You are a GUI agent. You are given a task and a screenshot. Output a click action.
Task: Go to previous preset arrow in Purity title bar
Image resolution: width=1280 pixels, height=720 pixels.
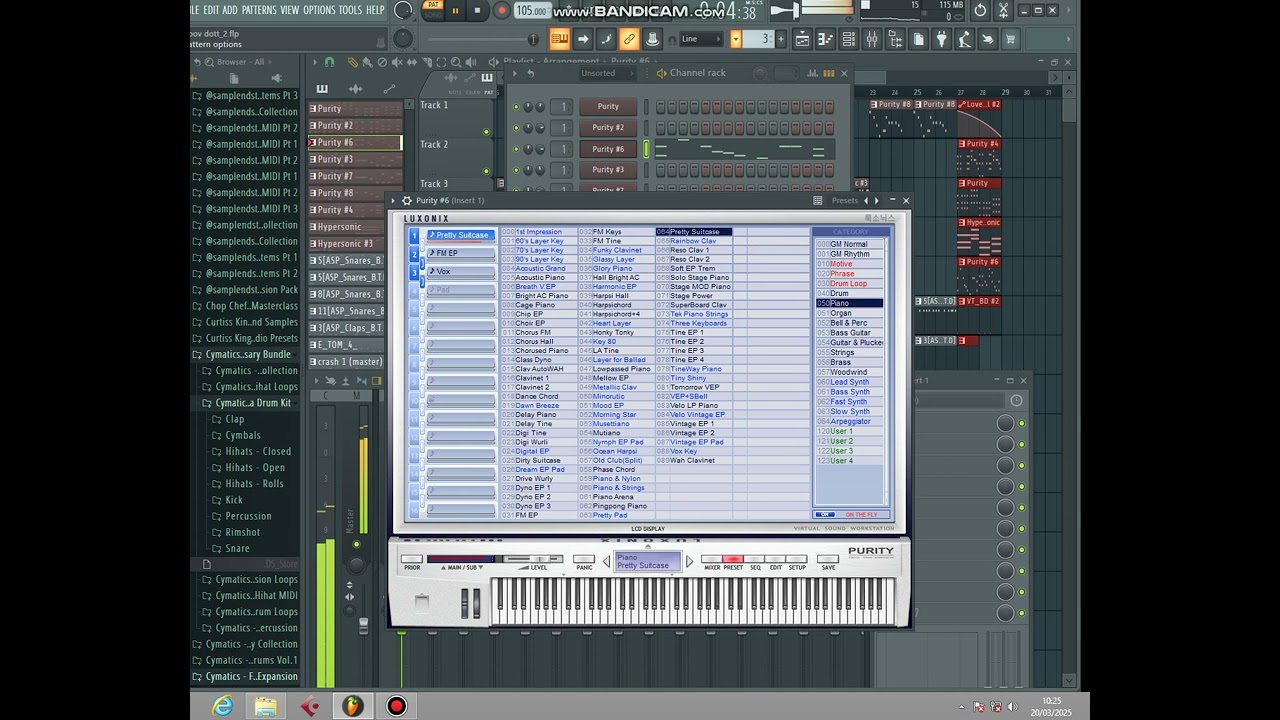pos(866,200)
